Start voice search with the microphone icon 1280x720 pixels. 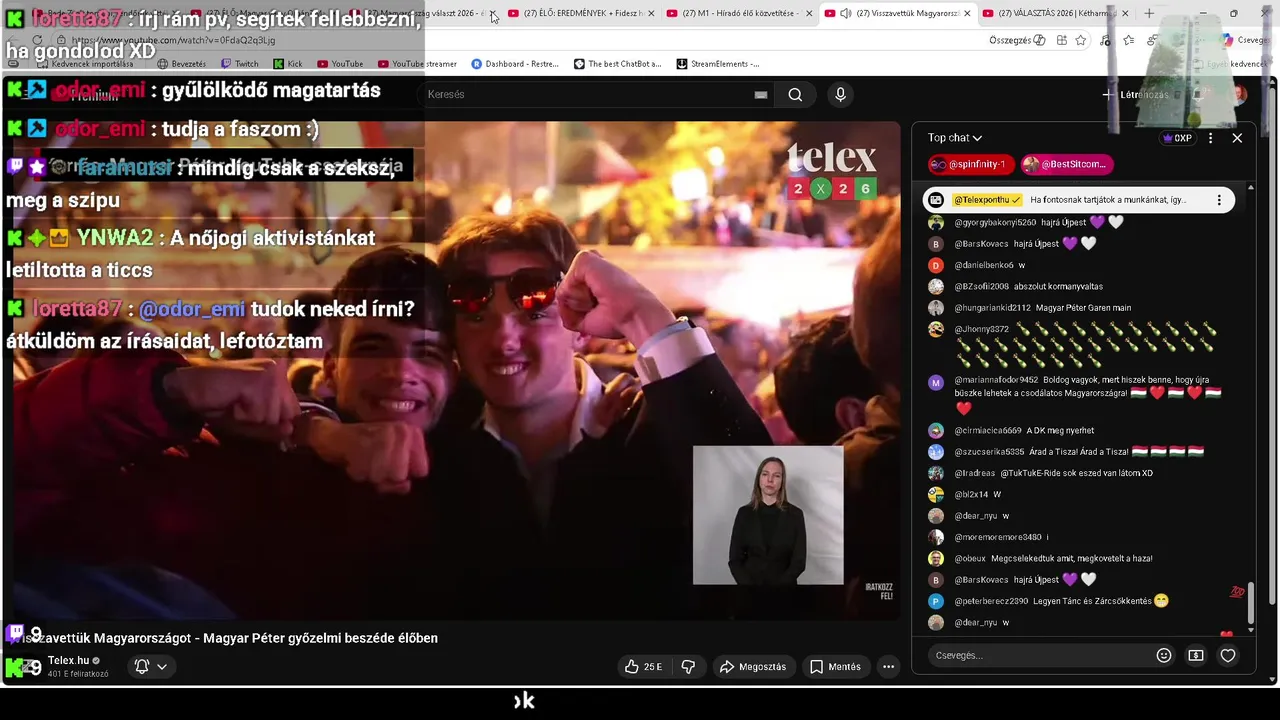pos(840,94)
